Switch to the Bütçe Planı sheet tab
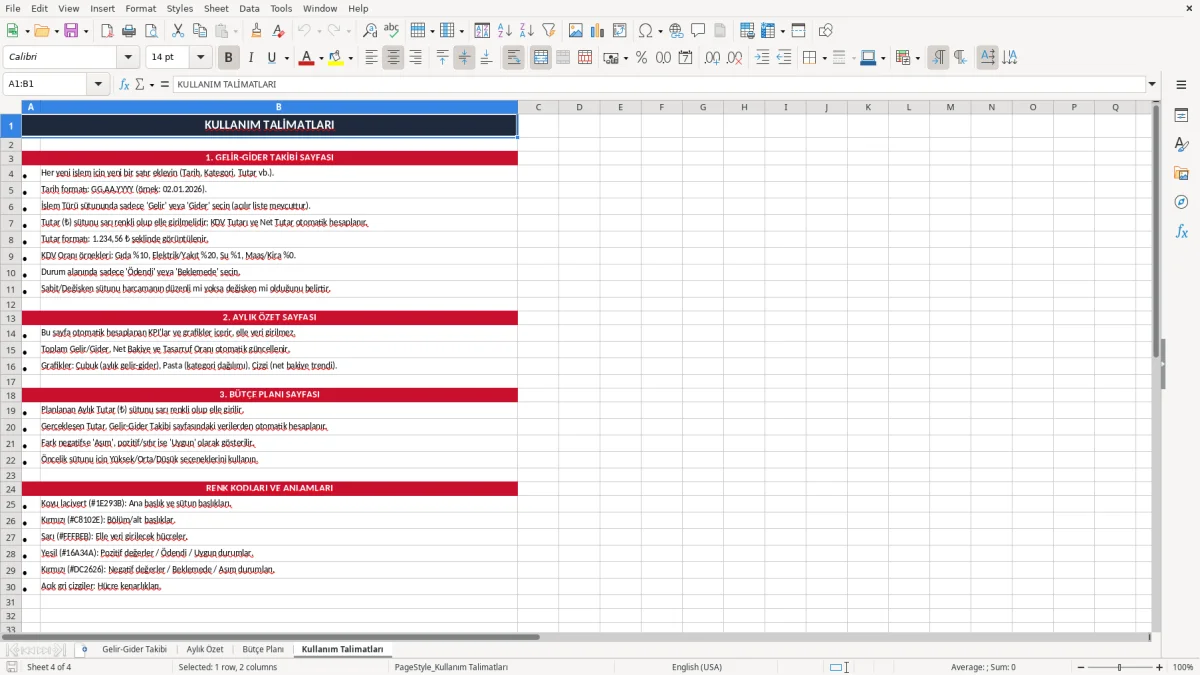This screenshot has width=1200, height=675. coord(263,649)
